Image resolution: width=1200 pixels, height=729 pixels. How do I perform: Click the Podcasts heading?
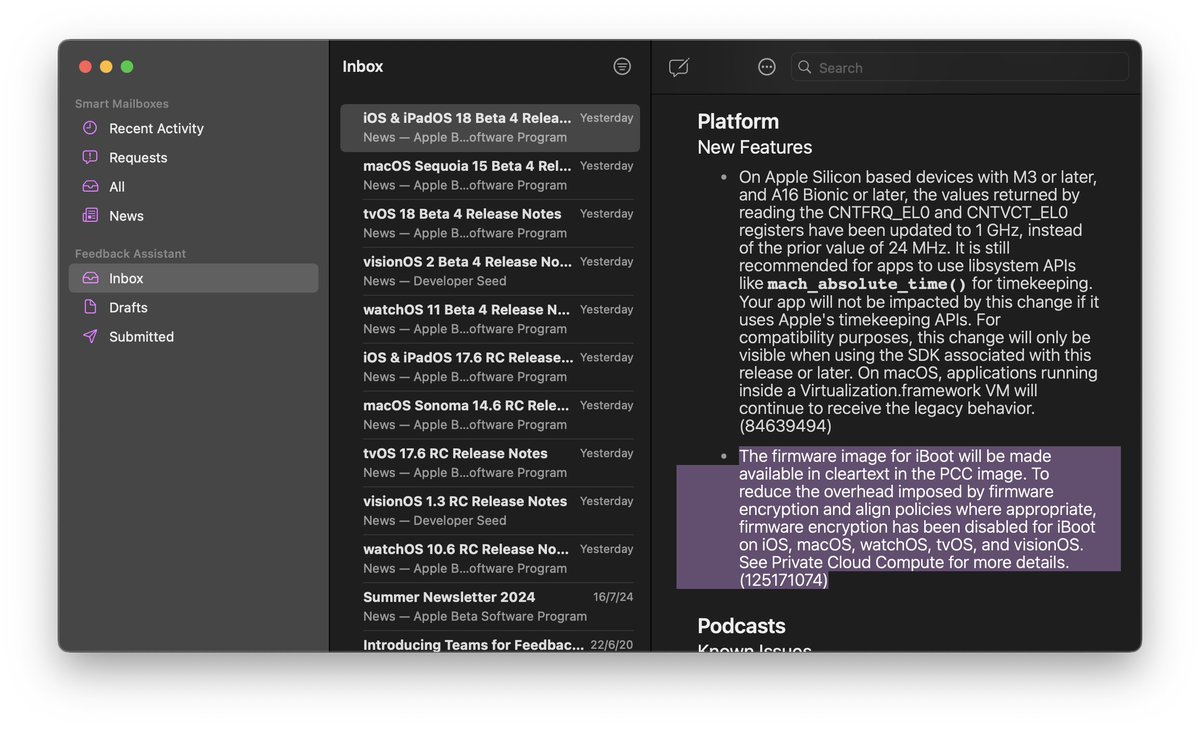(741, 626)
